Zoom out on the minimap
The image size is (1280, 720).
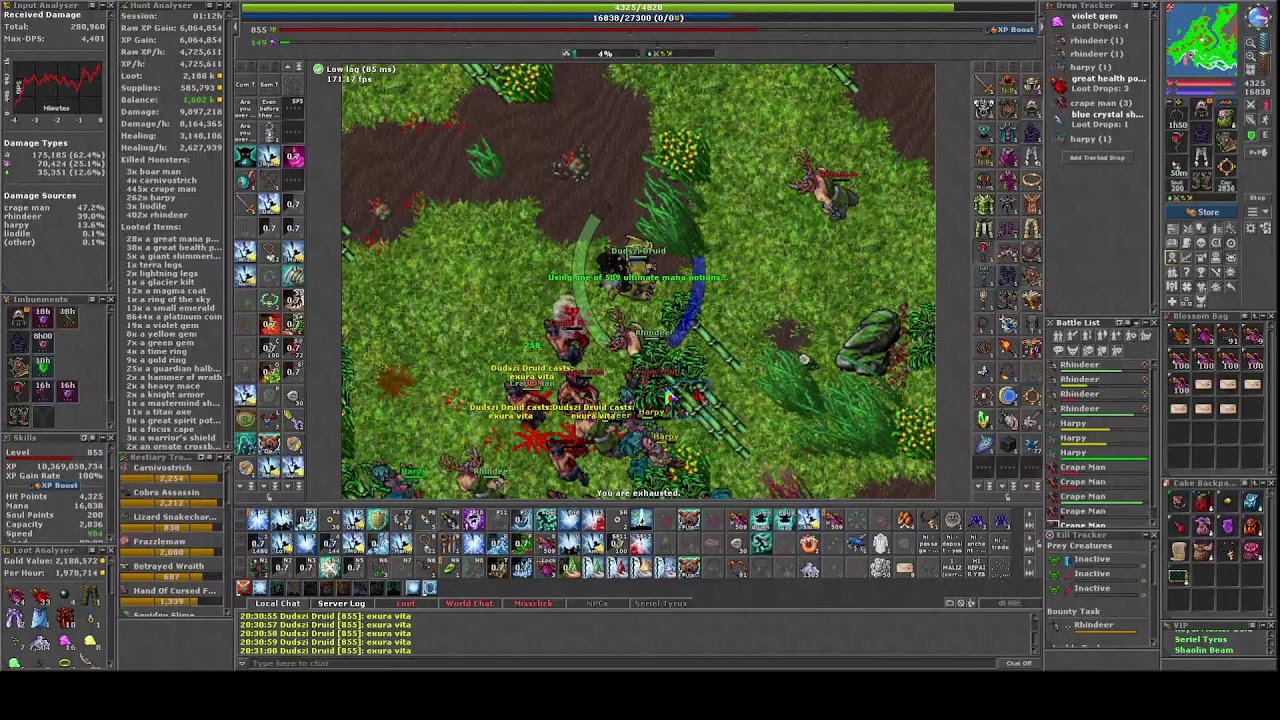point(1251,42)
